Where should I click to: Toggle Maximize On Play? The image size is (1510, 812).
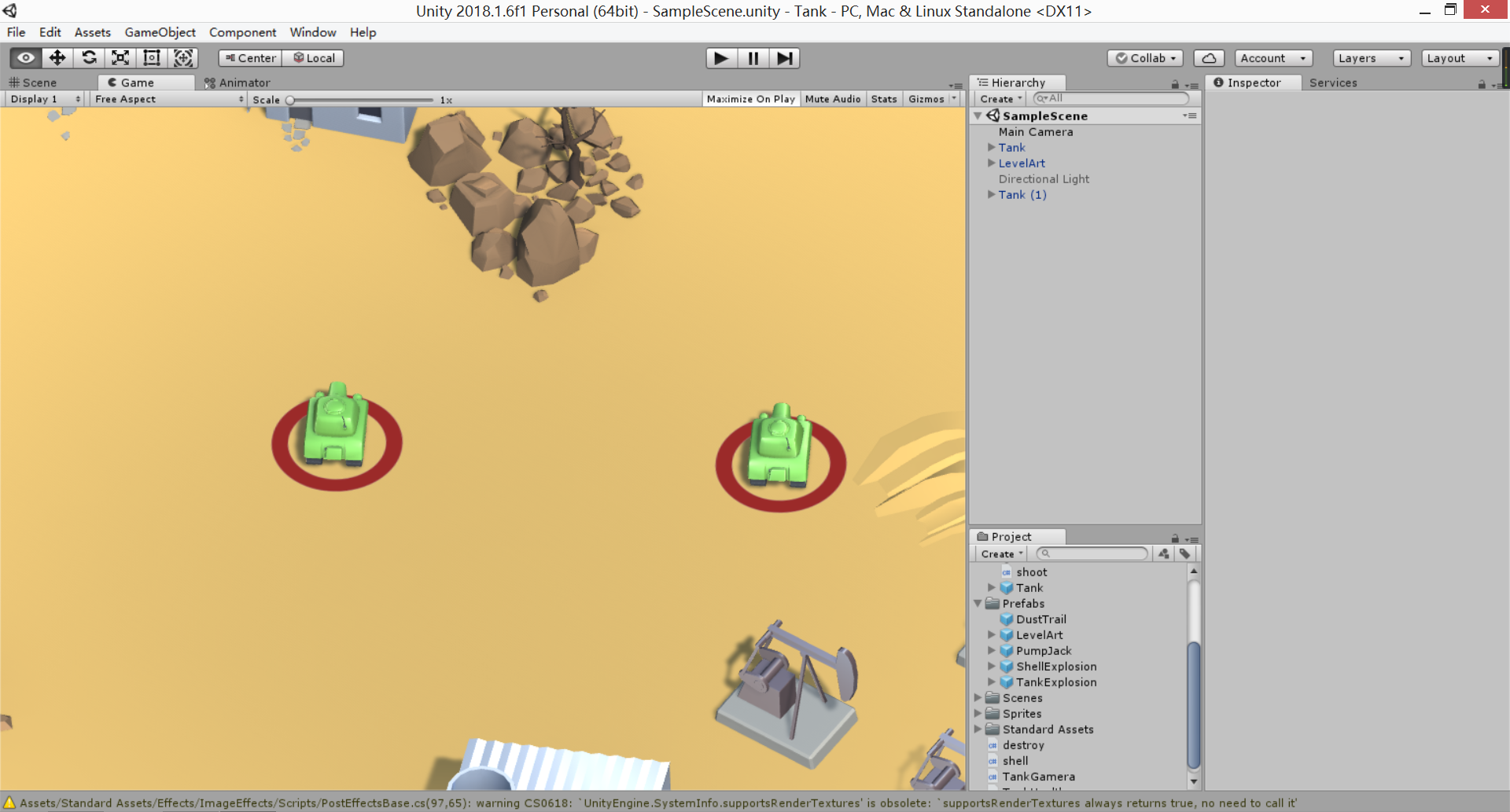coord(750,99)
